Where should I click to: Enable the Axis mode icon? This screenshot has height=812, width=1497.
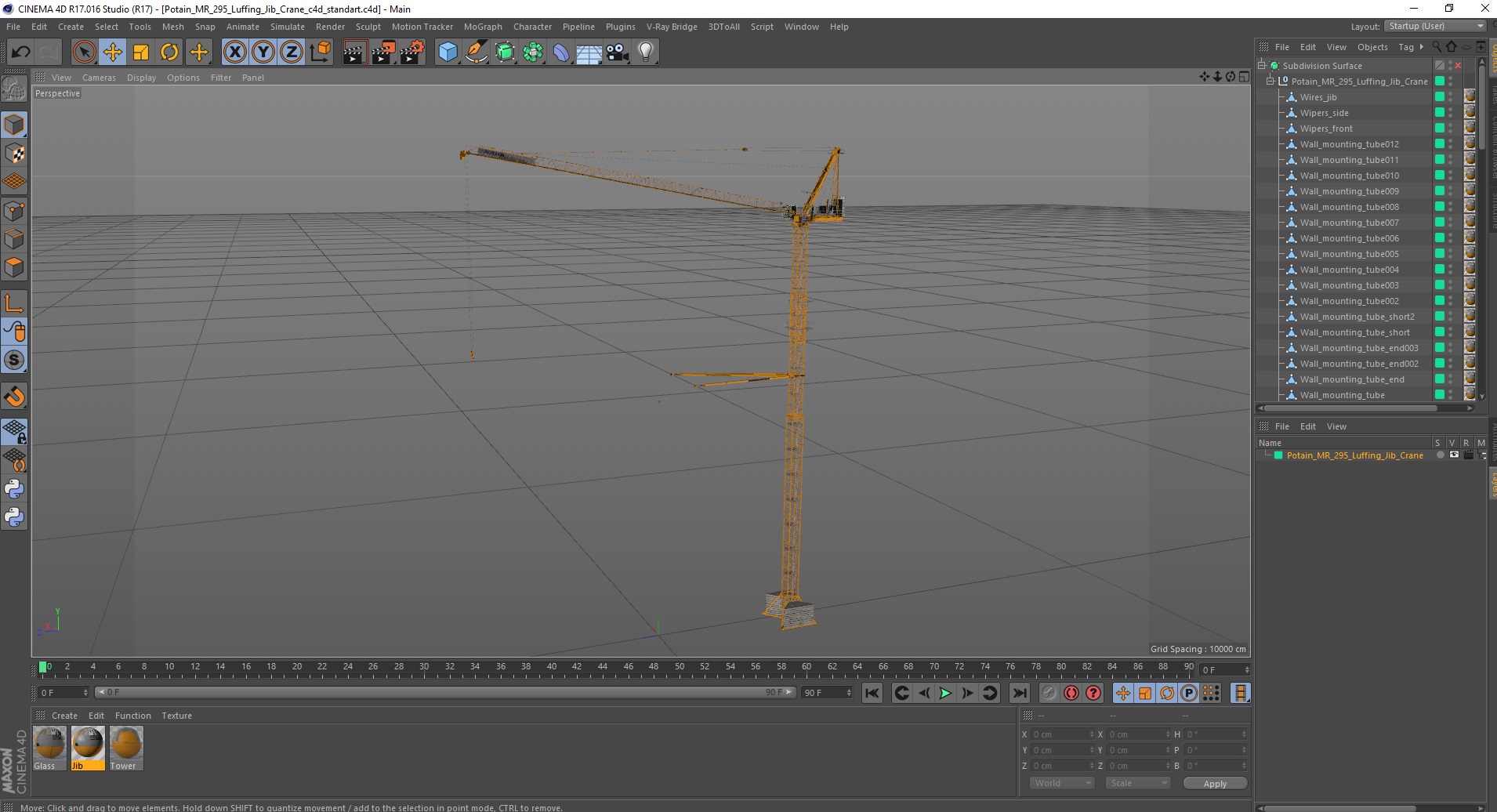coord(14,303)
